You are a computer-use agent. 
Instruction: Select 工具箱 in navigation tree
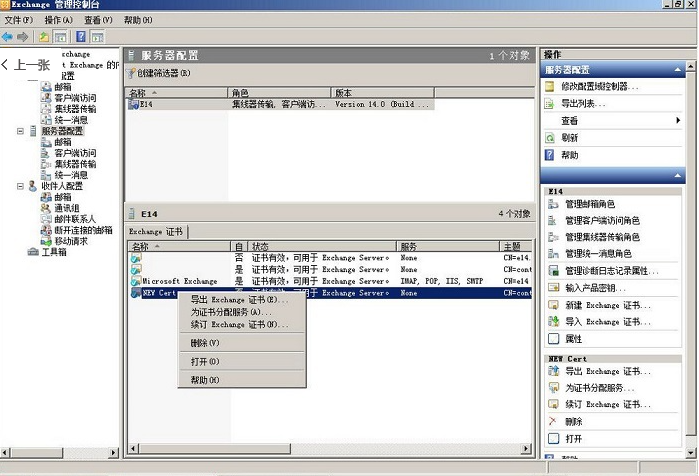coord(54,252)
